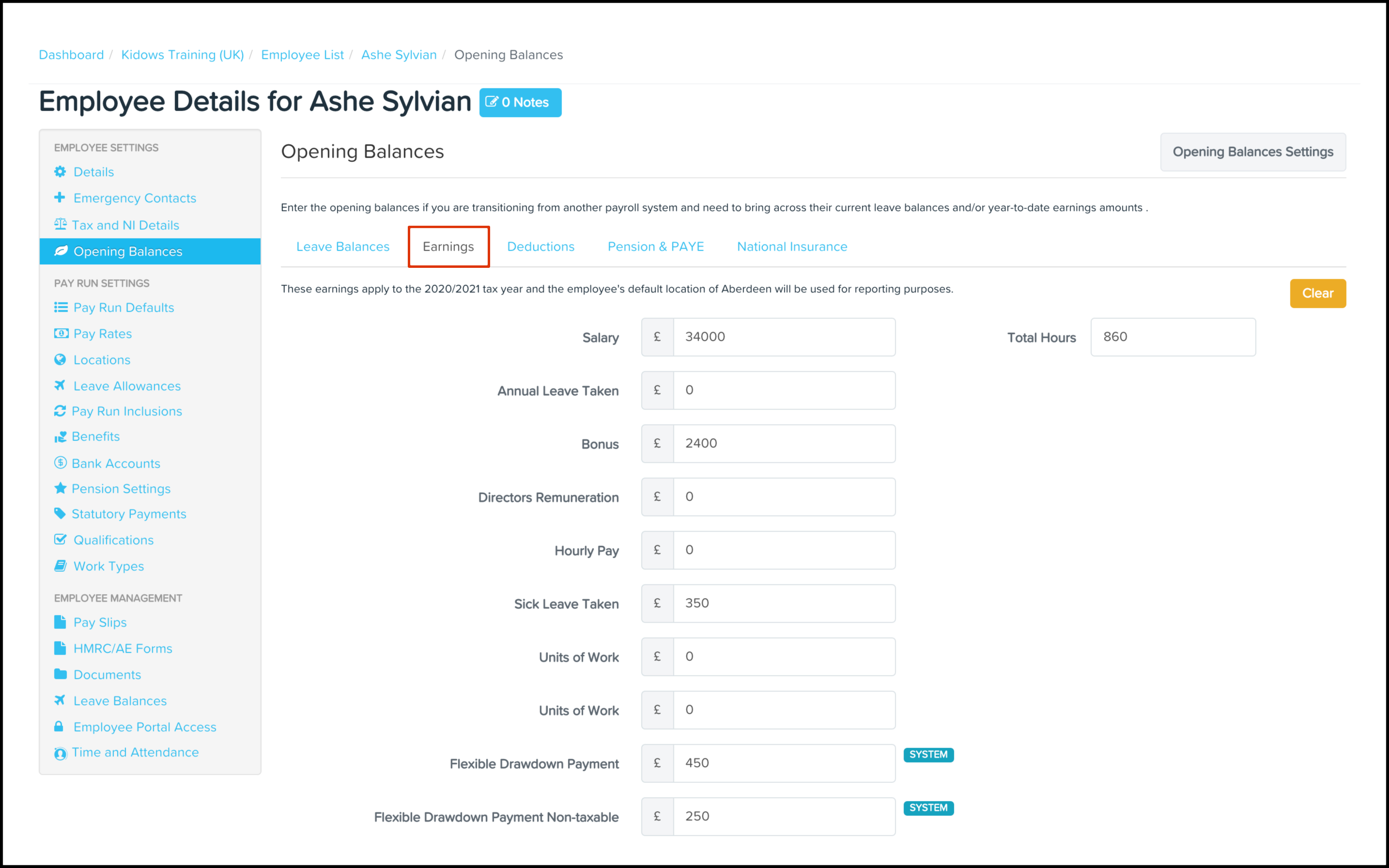Click into the Salary amount field
Viewport: 1389px width, 868px height.
[784, 337]
